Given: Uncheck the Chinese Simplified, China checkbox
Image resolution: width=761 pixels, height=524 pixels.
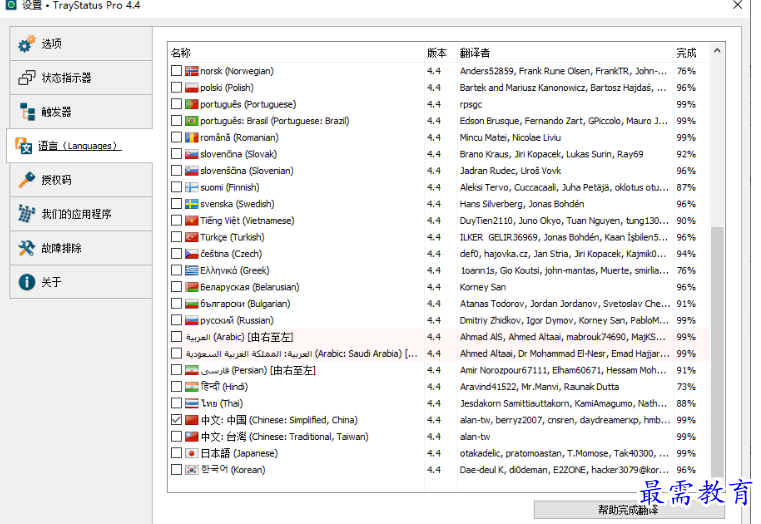Looking at the screenshot, I should coord(176,420).
